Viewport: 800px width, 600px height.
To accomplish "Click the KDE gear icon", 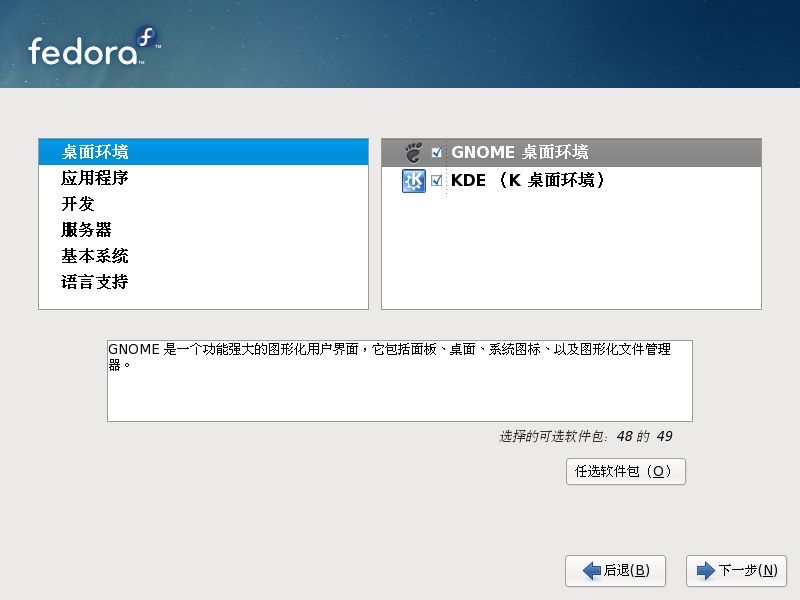I will click(x=413, y=181).
